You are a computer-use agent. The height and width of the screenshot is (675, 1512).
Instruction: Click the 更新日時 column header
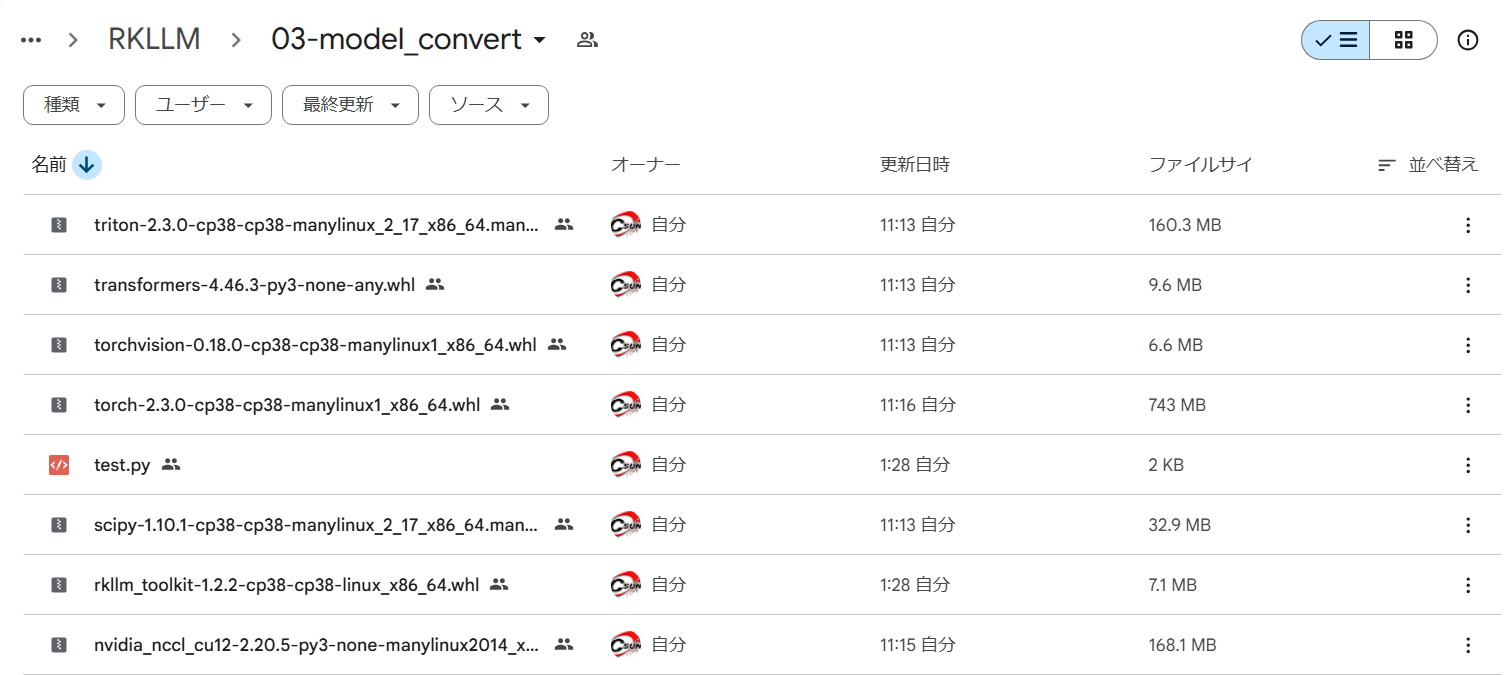(914, 165)
